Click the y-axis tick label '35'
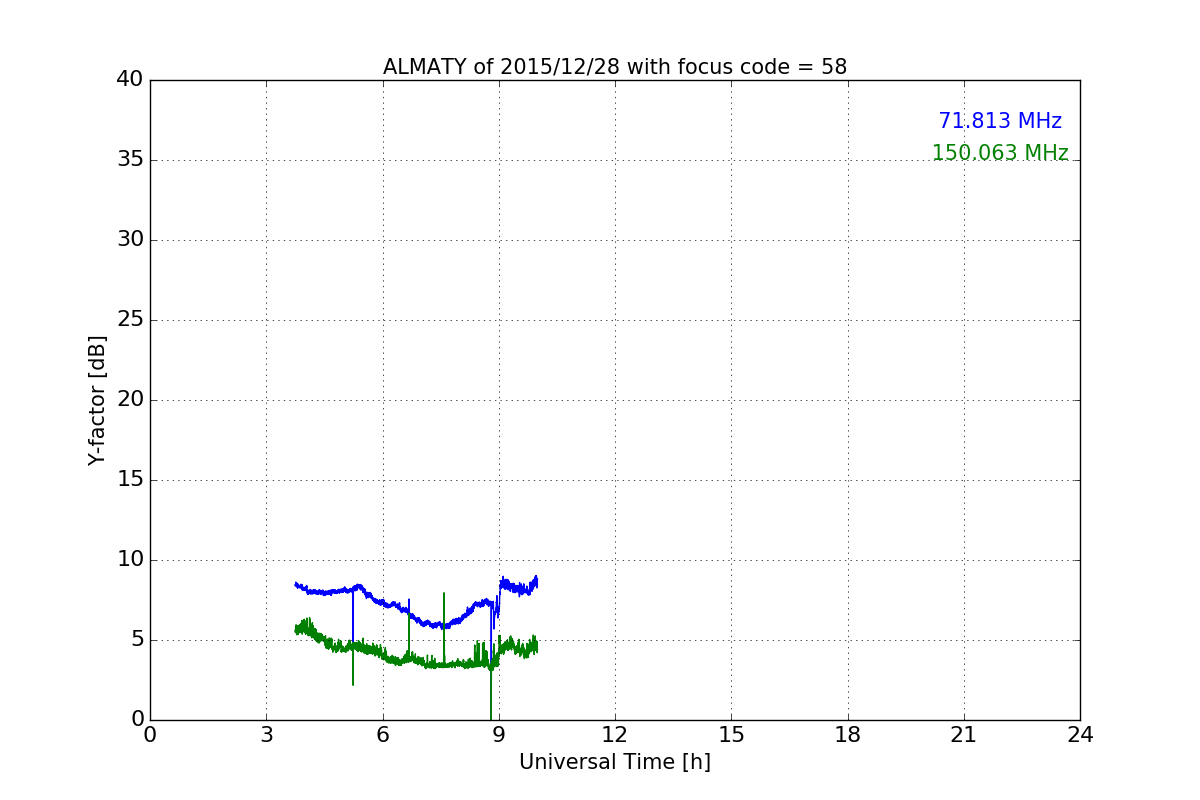This screenshot has width=1200, height=800. 130,160
